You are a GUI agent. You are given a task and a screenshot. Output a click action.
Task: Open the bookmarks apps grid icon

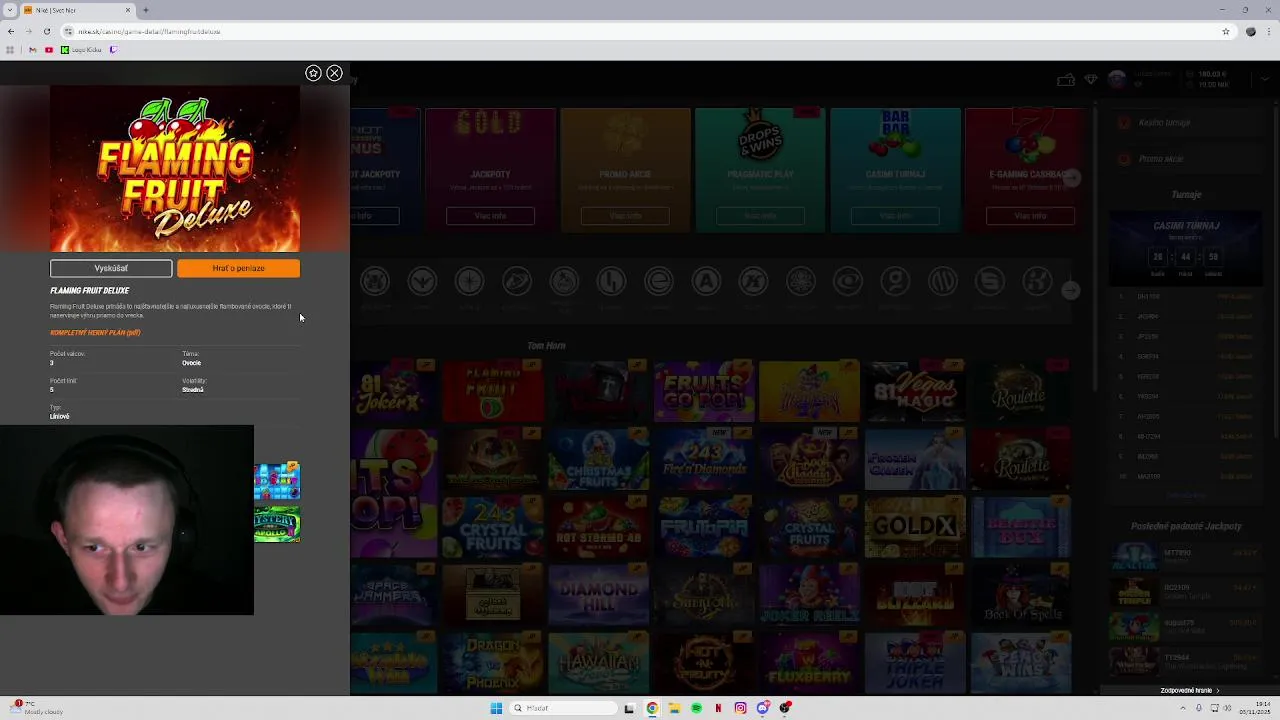point(10,50)
